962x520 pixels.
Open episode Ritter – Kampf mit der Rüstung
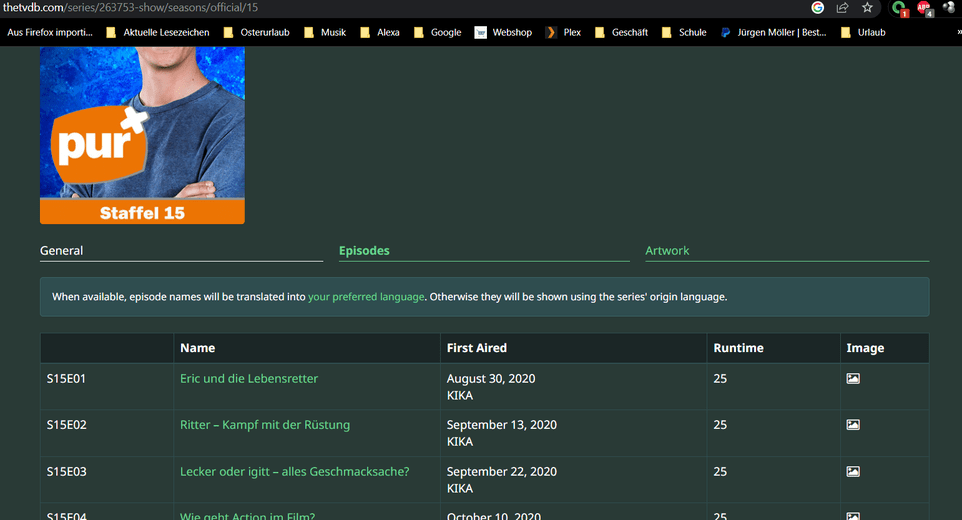(264, 424)
